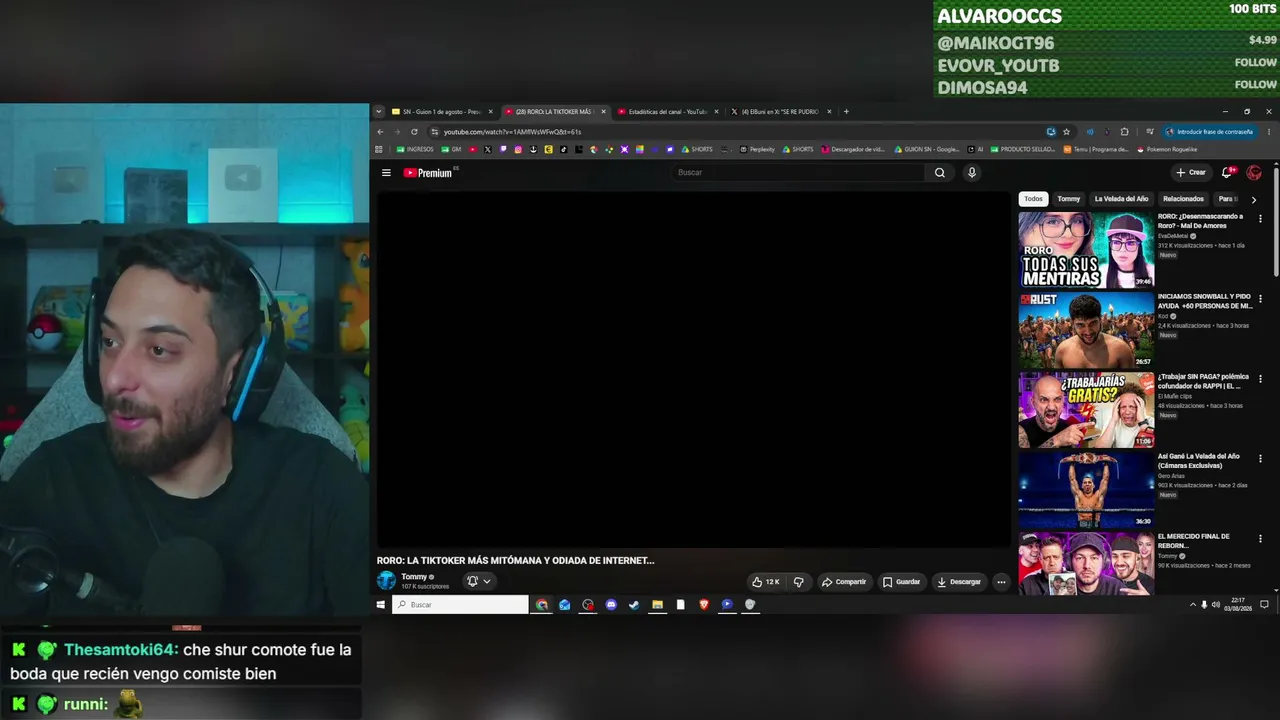
Task: Go to YouTube Premium home logo
Action: pos(428,173)
